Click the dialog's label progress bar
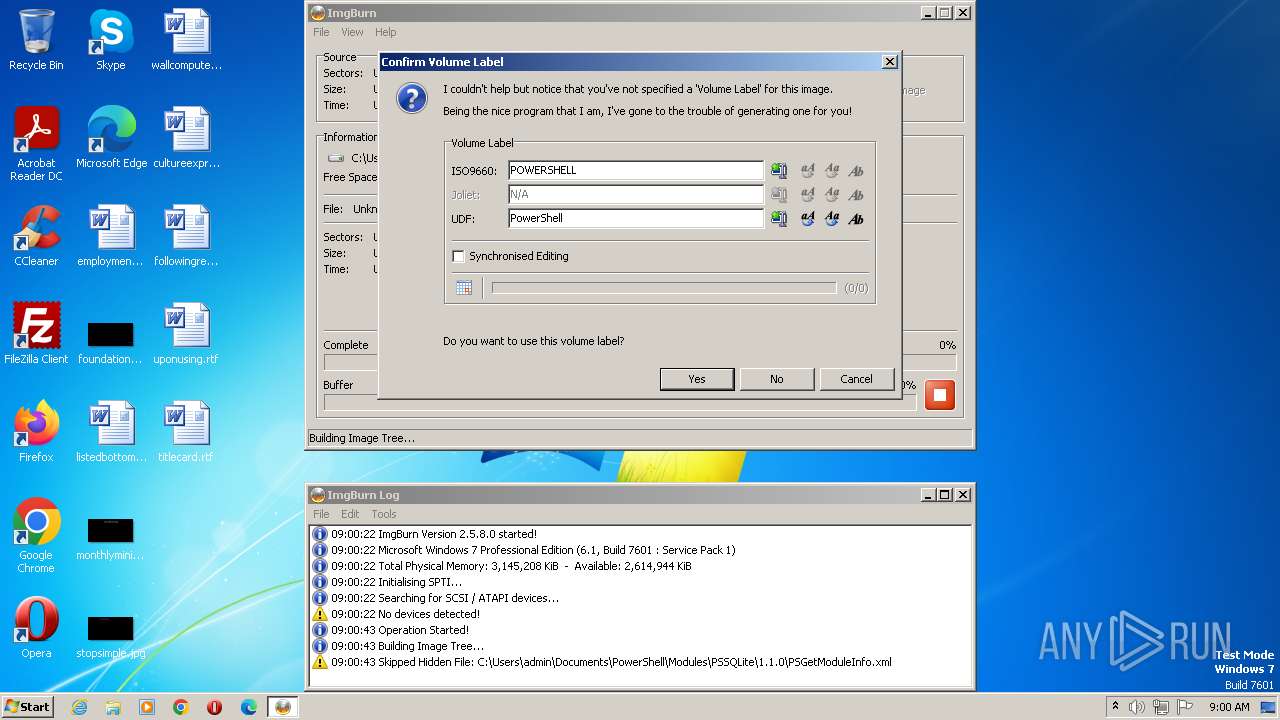The width and height of the screenshot is (1280, 720). pos(664,288)
